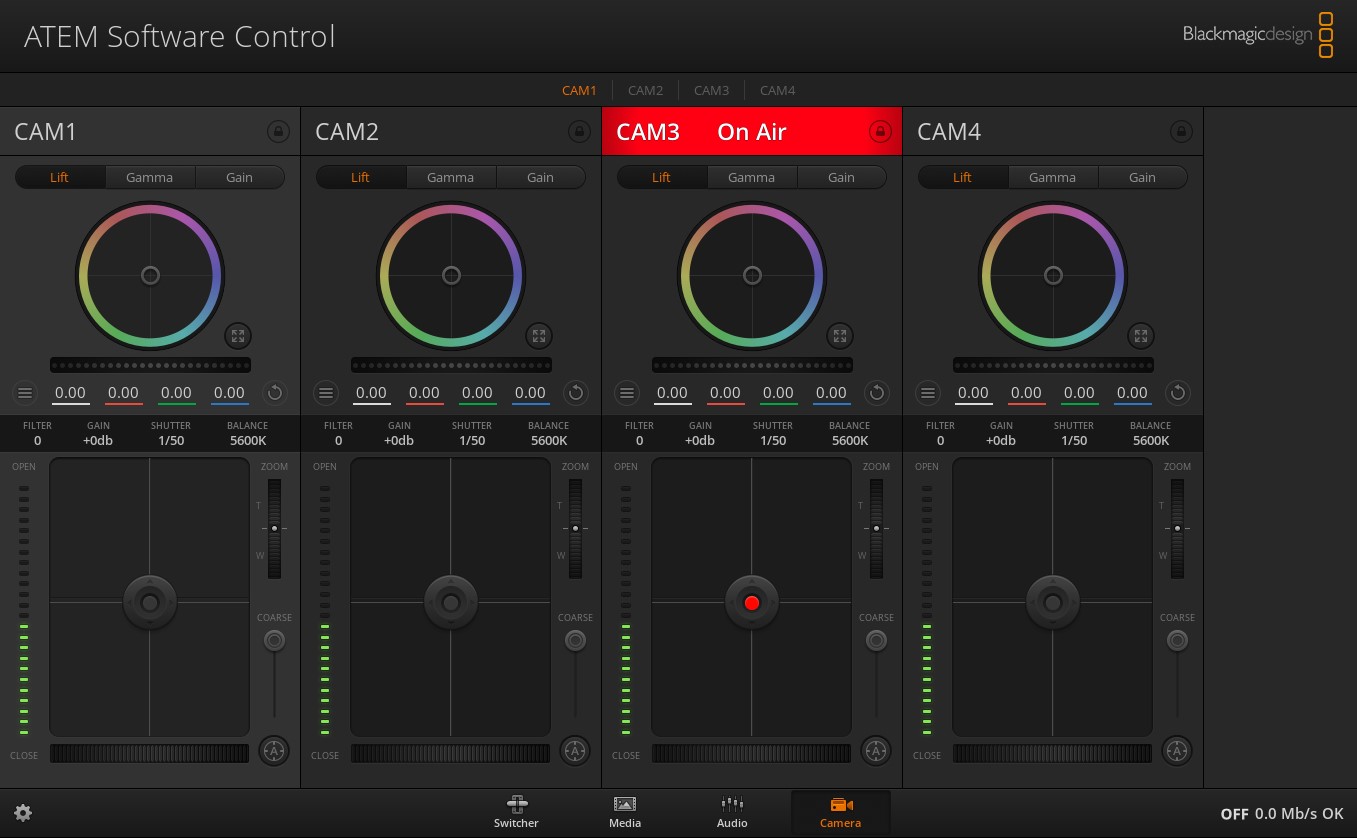
Task: Reset CAM3 color correction values
Action: click(877, 393)
